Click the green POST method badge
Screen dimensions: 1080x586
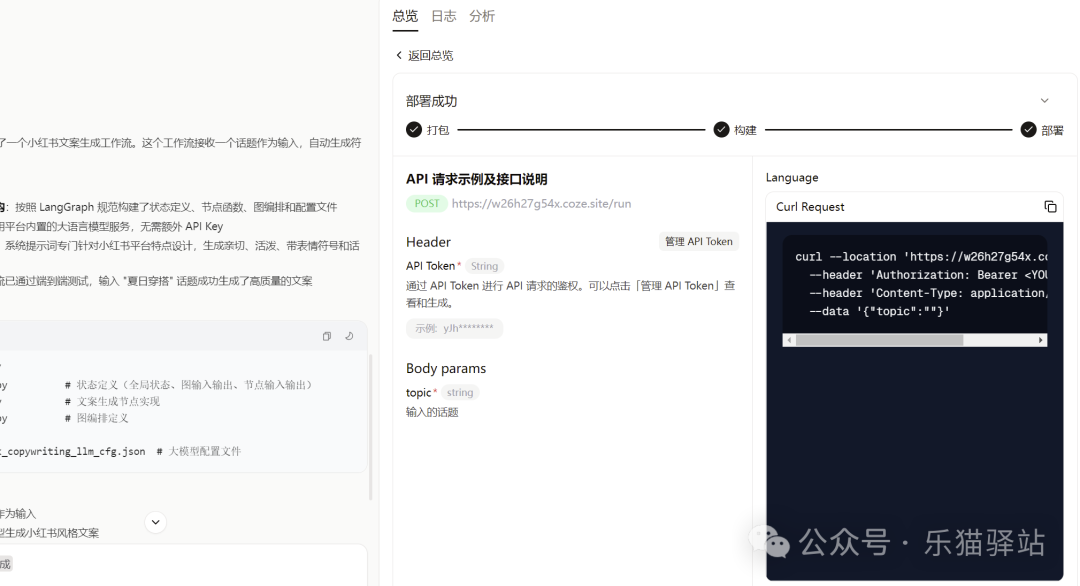click(426, 203)
